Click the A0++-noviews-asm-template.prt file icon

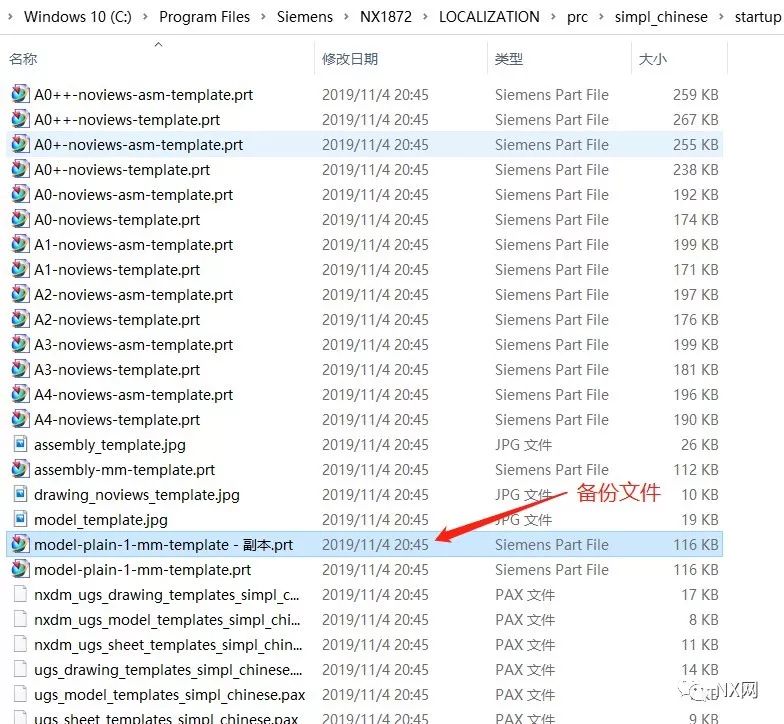pos(20,94)
